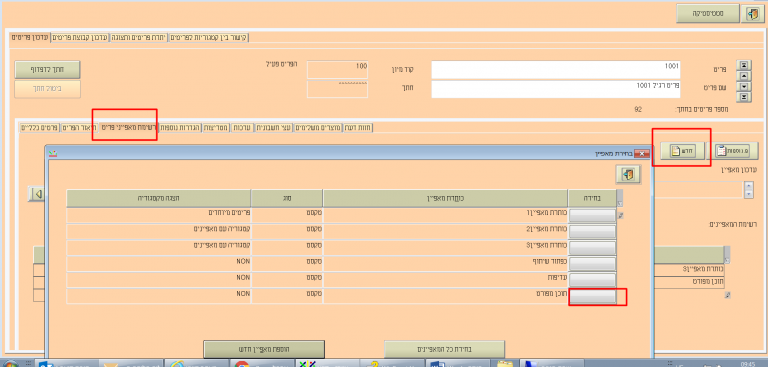Click the קוד מיון field showing 100
Screen dimensions: 768x367
pyautogui.click(x=337, y=70)
